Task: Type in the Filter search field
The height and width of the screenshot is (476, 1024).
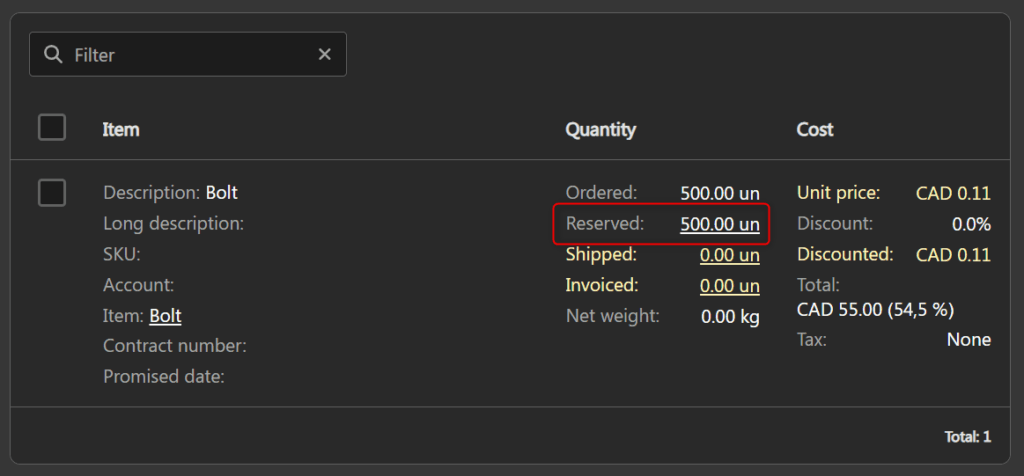Action: 190,54
